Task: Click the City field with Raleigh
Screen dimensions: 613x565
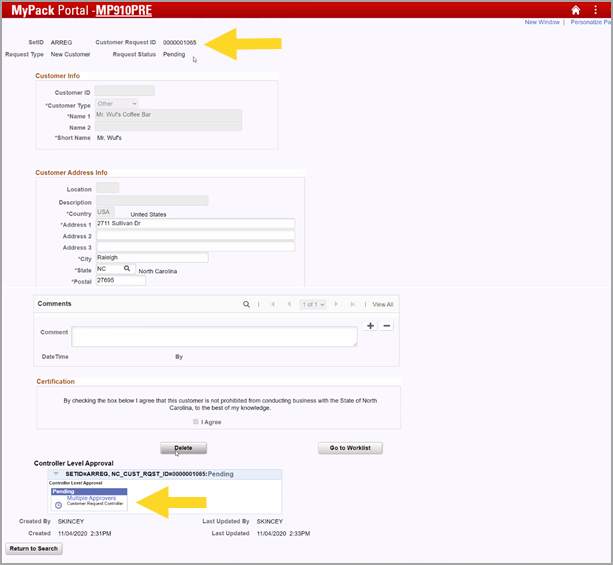Action: [x=152, y=257]
